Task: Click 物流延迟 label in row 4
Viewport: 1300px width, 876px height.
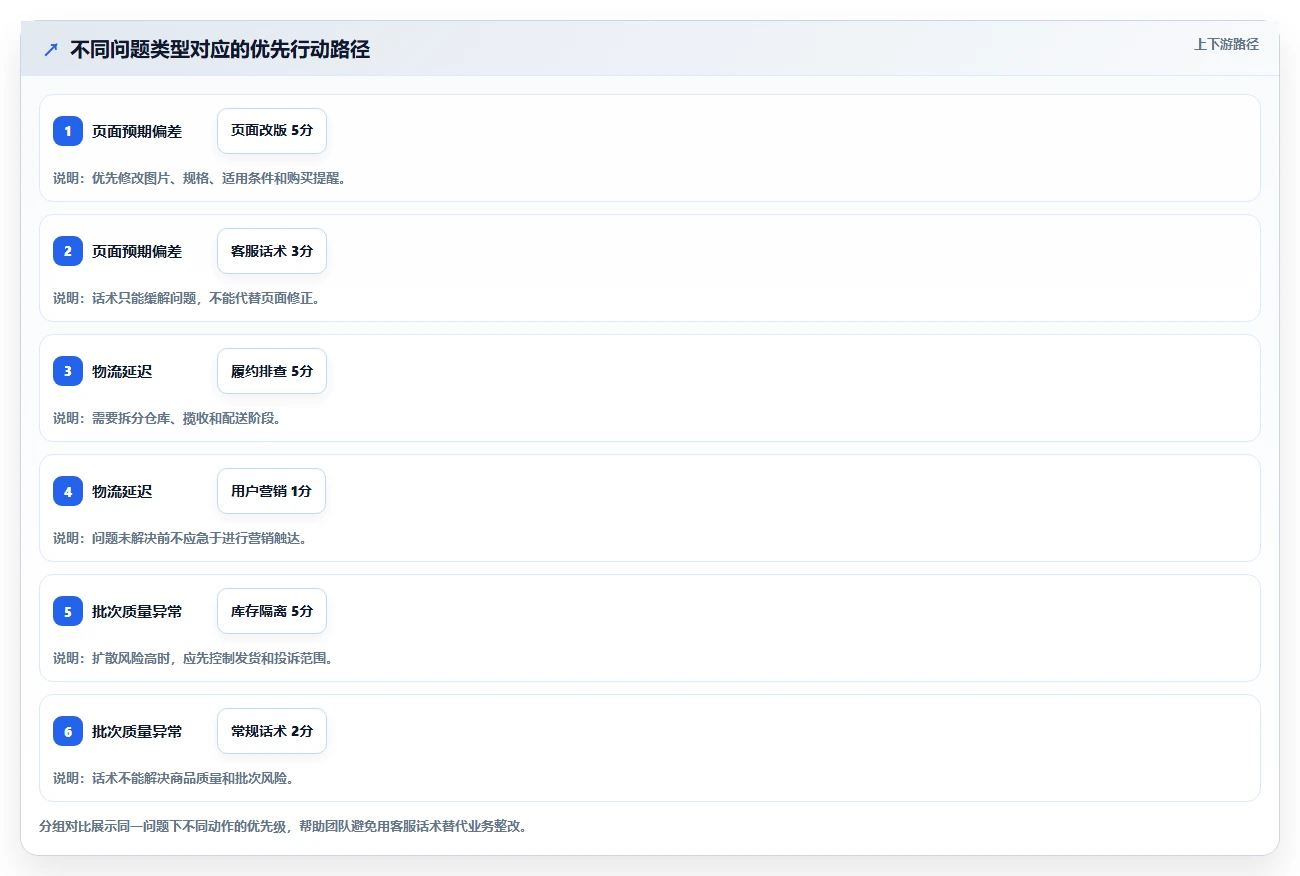Action: 122,491
